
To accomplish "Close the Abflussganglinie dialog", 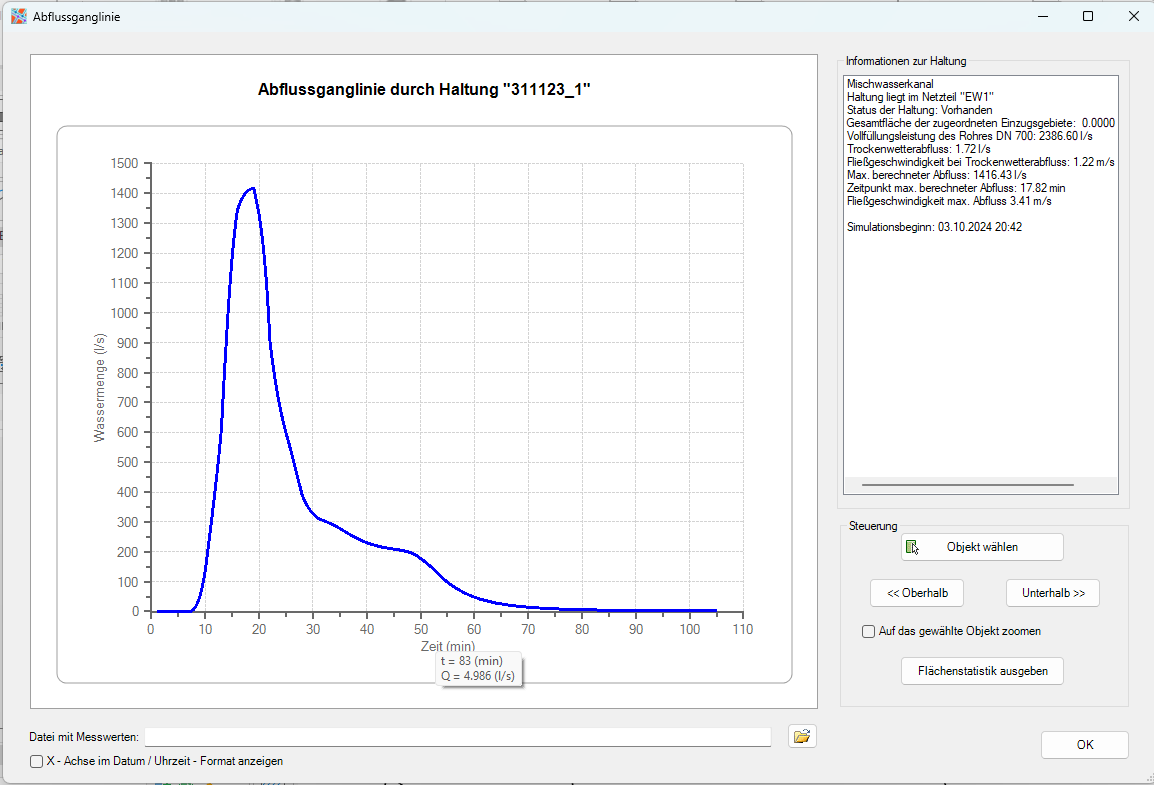I will [1132, 17].
